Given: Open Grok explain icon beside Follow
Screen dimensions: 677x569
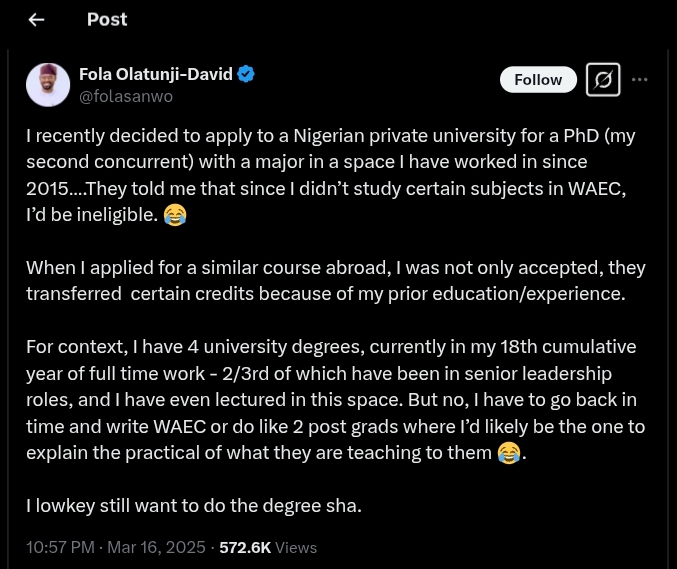Looking at the screenshot, I should (603, 80).
